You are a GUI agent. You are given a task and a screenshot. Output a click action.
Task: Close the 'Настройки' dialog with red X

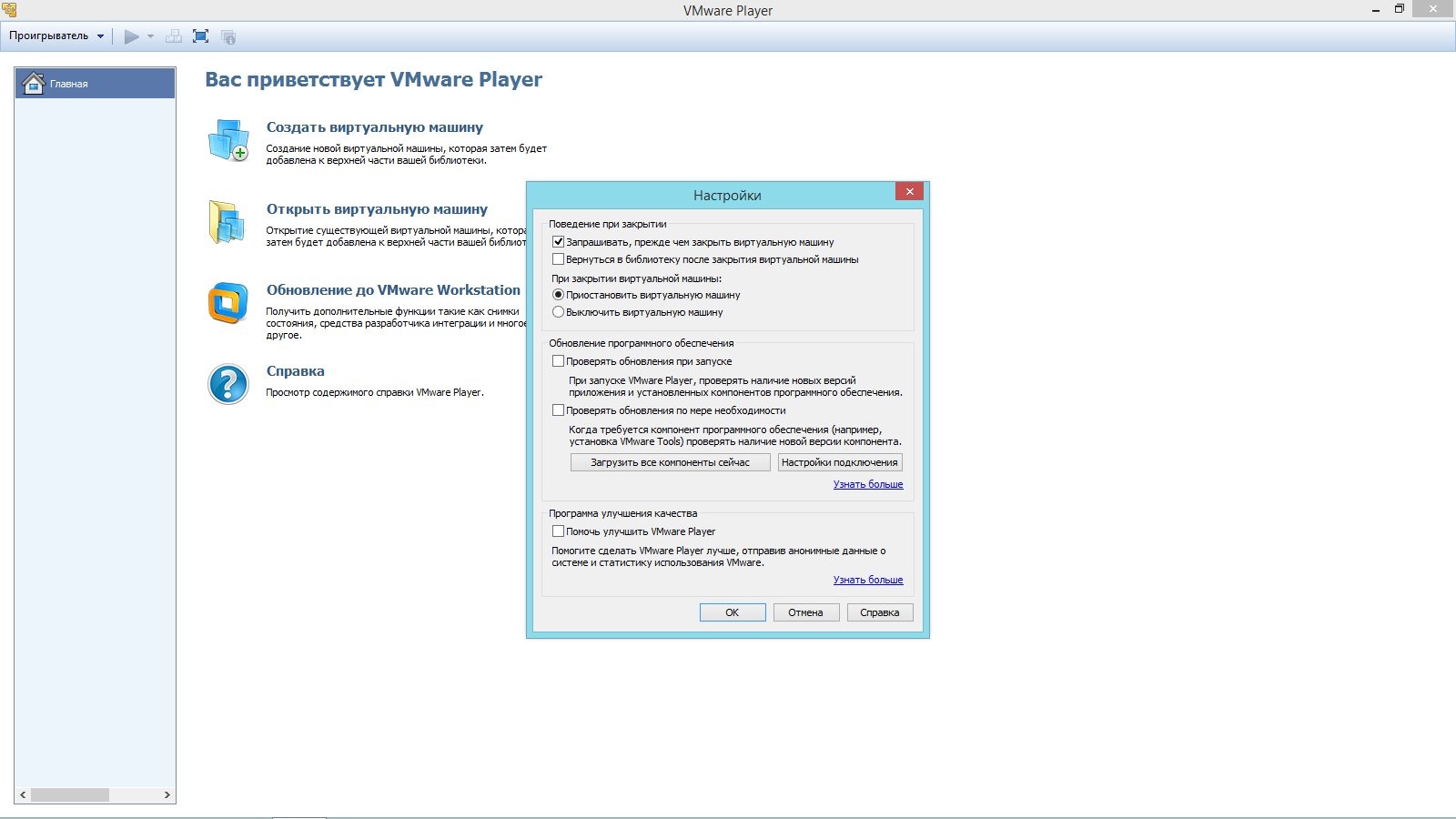[909, 191]
